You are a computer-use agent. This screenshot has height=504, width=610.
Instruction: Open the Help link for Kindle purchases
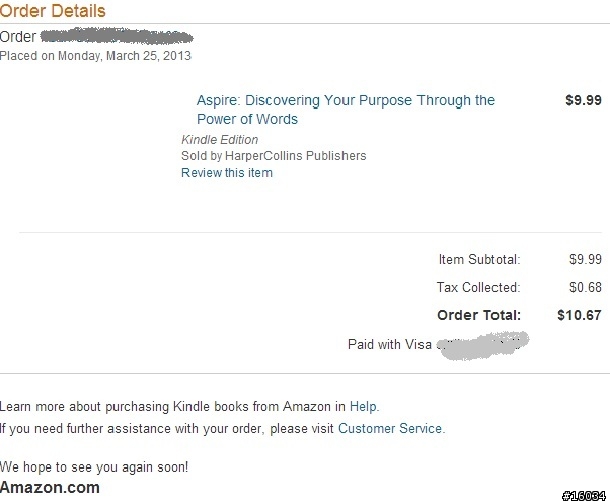363,406
